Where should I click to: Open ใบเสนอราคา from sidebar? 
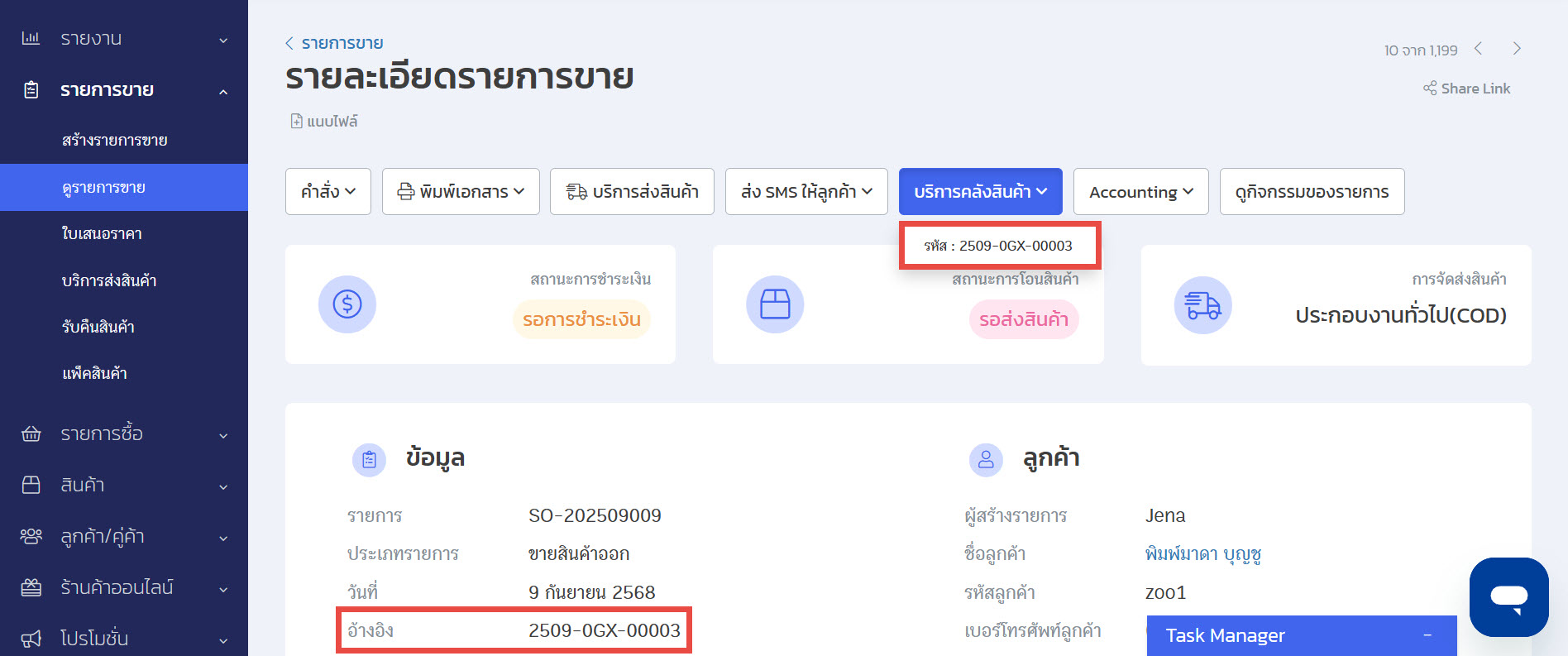(102, 234)
